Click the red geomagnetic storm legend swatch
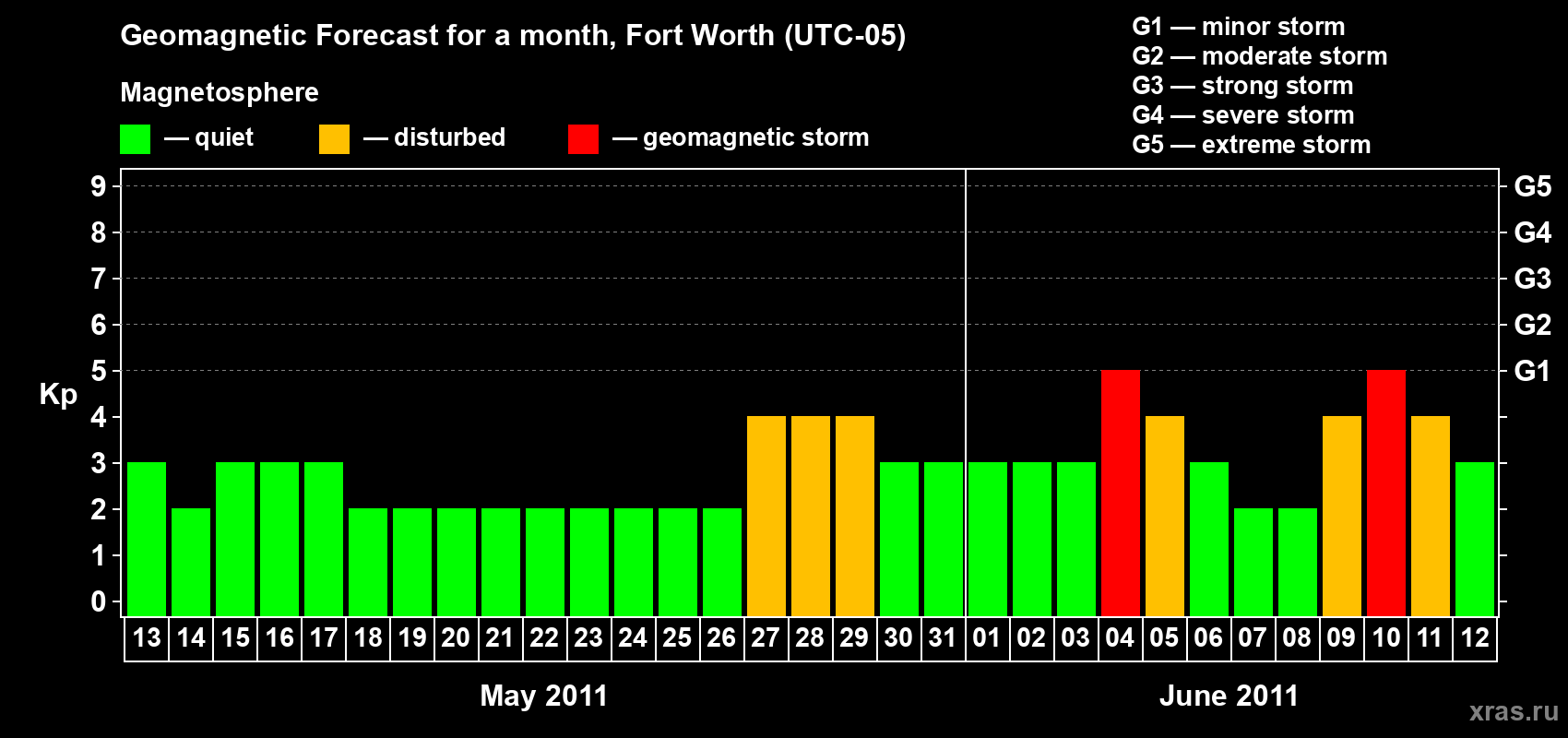Image resolution: width=1568 pixels, height=738 pixels. (x=583, y=139)
